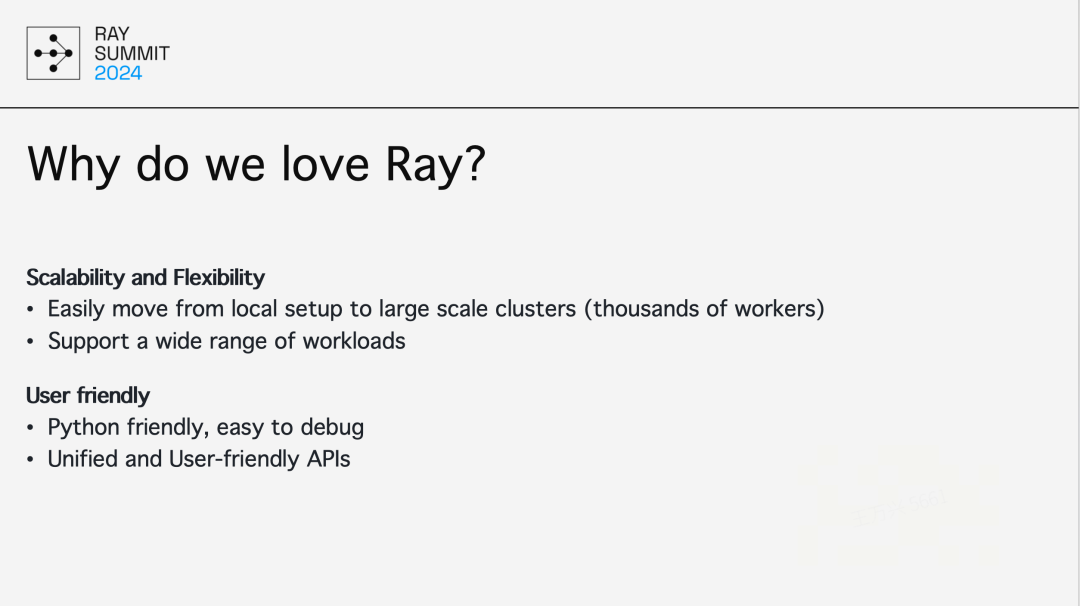Viewport: 1080px width, 606px height.
Task: Click the word "debug" in the Python bullet
Action: [x=331, y=427]
